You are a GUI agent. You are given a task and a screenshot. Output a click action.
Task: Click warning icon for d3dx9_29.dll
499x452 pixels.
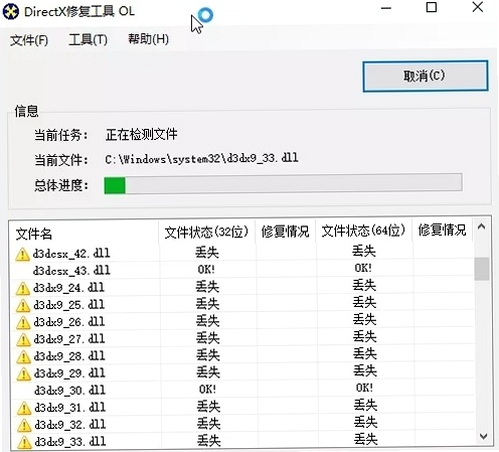pyautogui.click(x=24, y=374)
